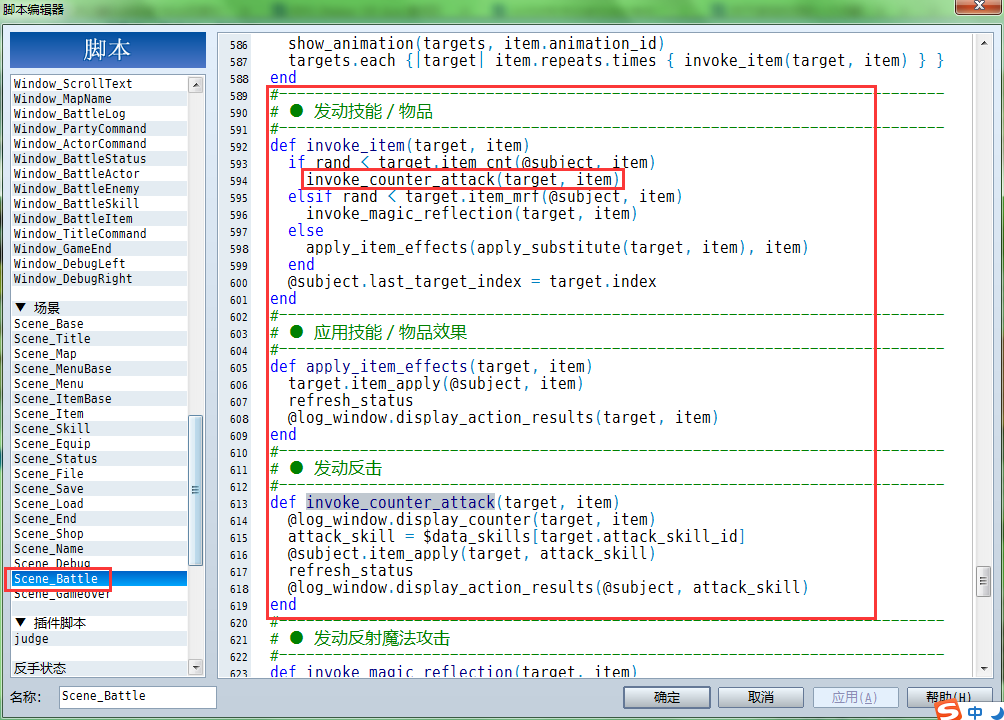Click the ▼ 场景 section header
1004x720 pixels.
click(99, 308)
